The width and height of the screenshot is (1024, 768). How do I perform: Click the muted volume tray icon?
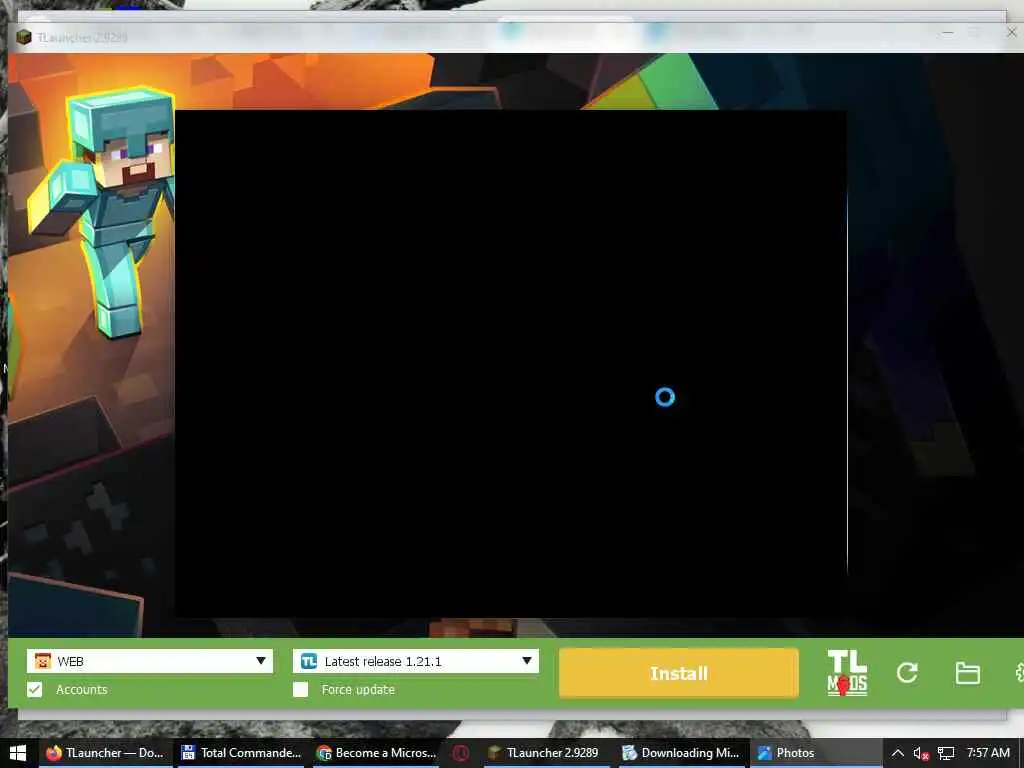tap(921, 753)
